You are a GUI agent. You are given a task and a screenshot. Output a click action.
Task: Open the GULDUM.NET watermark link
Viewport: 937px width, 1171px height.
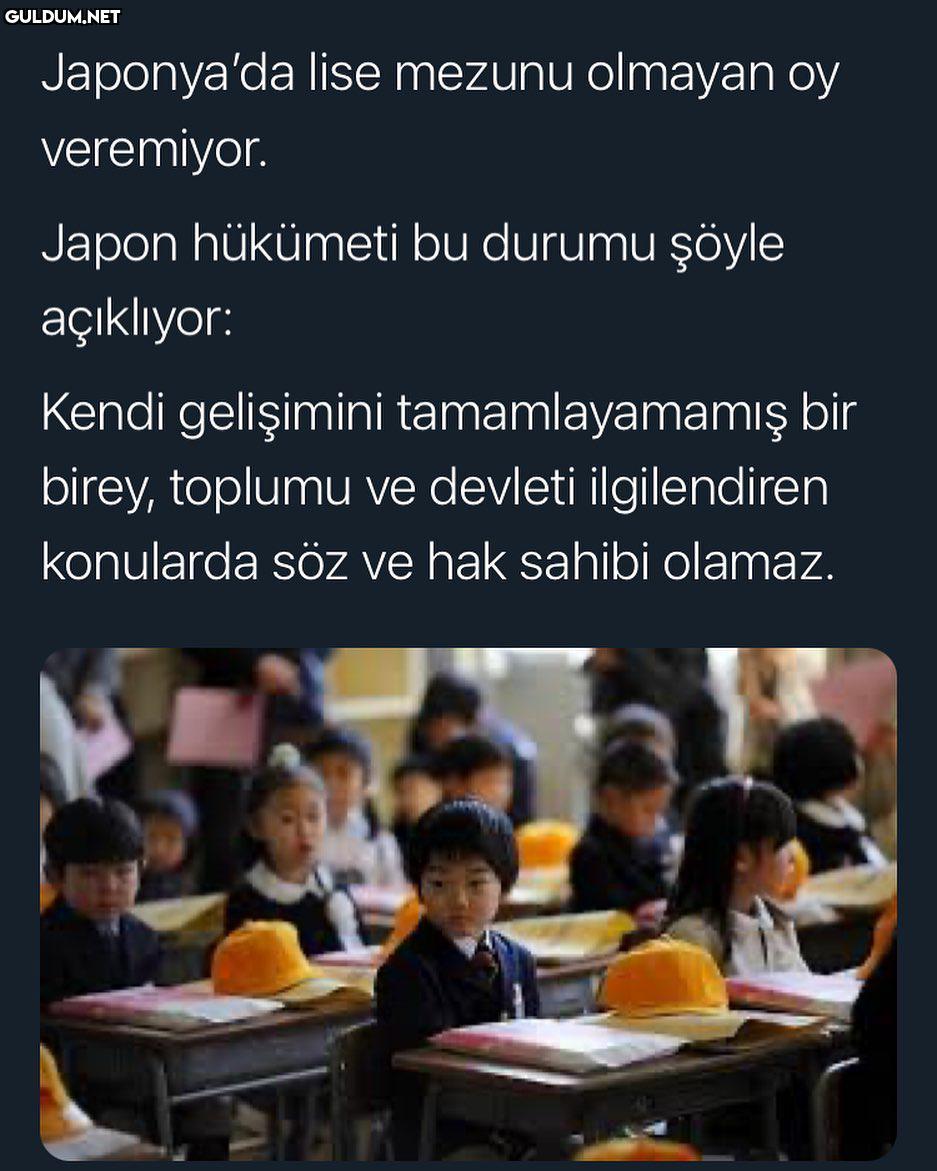coord(61,16)
